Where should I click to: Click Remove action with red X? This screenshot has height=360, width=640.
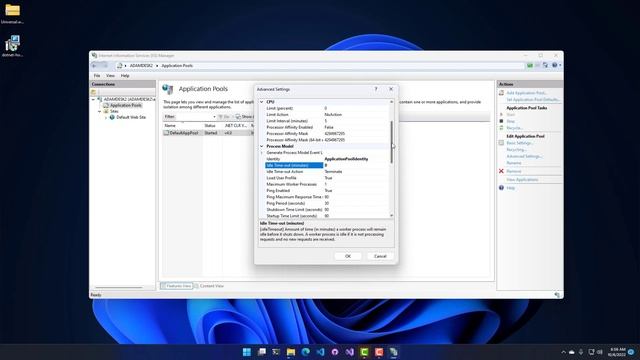point(513,171)
